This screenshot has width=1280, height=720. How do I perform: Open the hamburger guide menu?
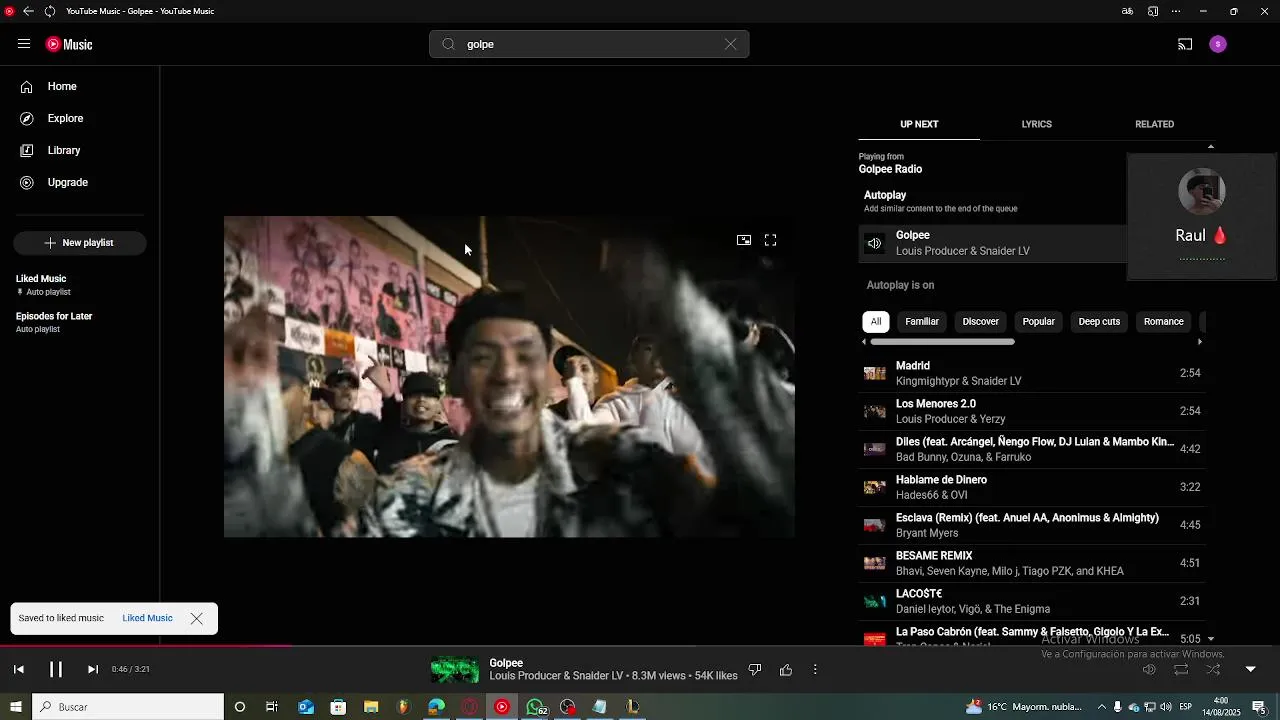pos(24,44)
